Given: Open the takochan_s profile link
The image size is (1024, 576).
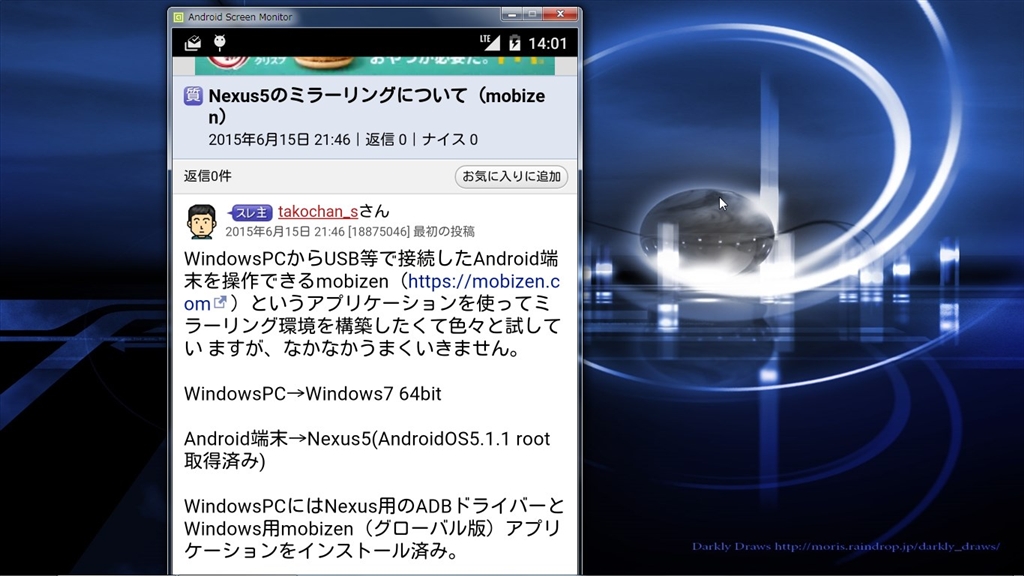Looking at the screenshot, I should point(318,212).
